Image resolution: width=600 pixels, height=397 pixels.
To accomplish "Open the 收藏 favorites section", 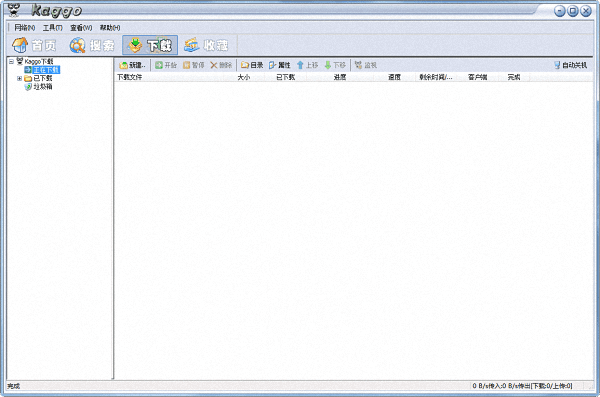I will point(206,45).
